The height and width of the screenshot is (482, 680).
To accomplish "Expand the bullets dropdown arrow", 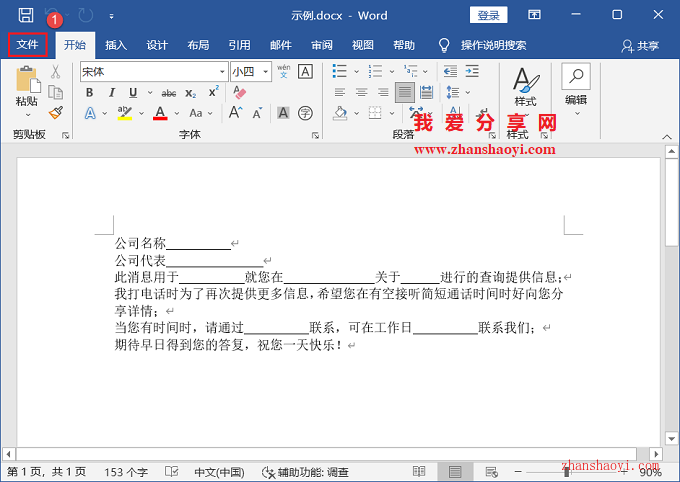I will [x=356, y=72].
